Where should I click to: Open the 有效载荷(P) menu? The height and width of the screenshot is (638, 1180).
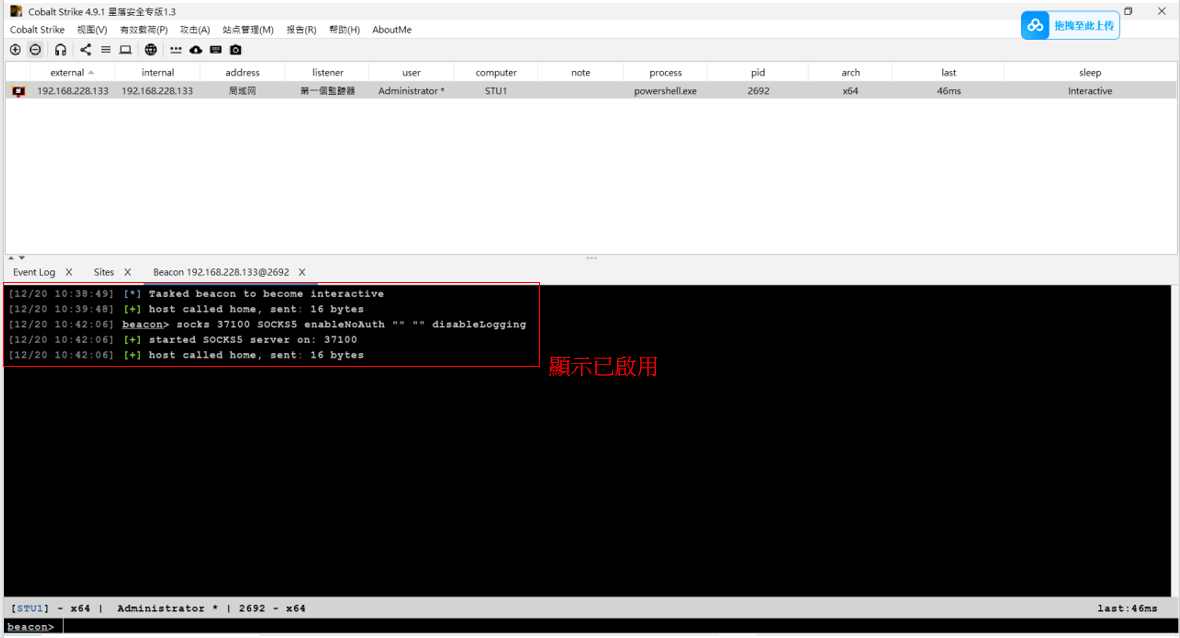144,30
